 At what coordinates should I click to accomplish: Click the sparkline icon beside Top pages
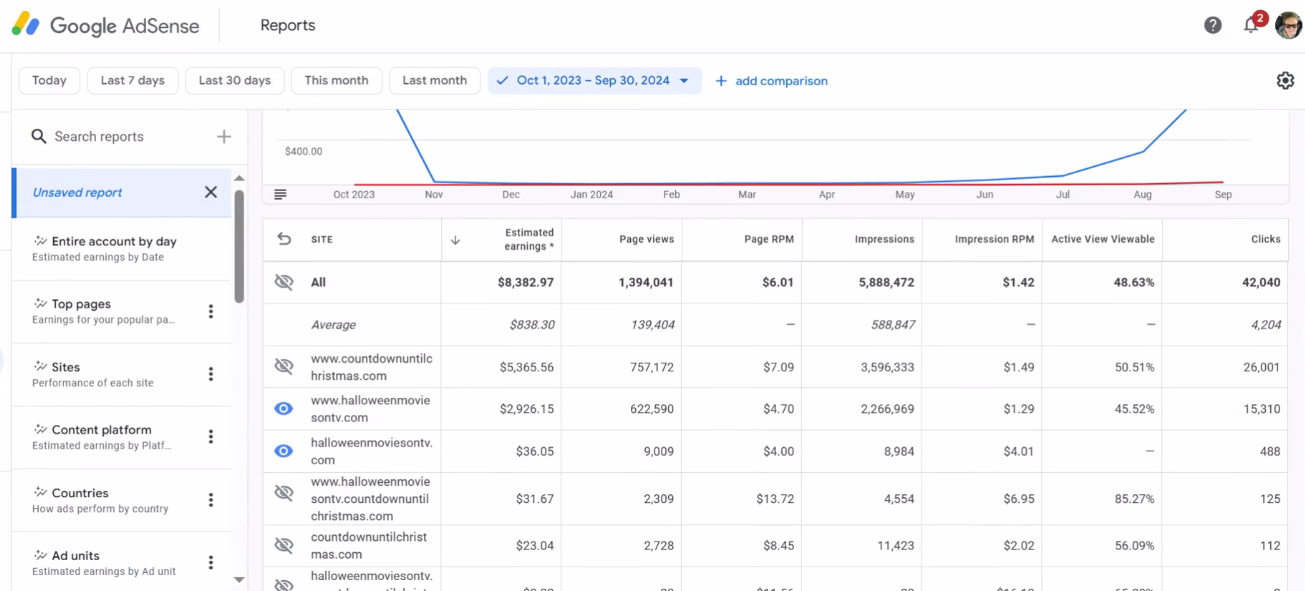(40, 304)
